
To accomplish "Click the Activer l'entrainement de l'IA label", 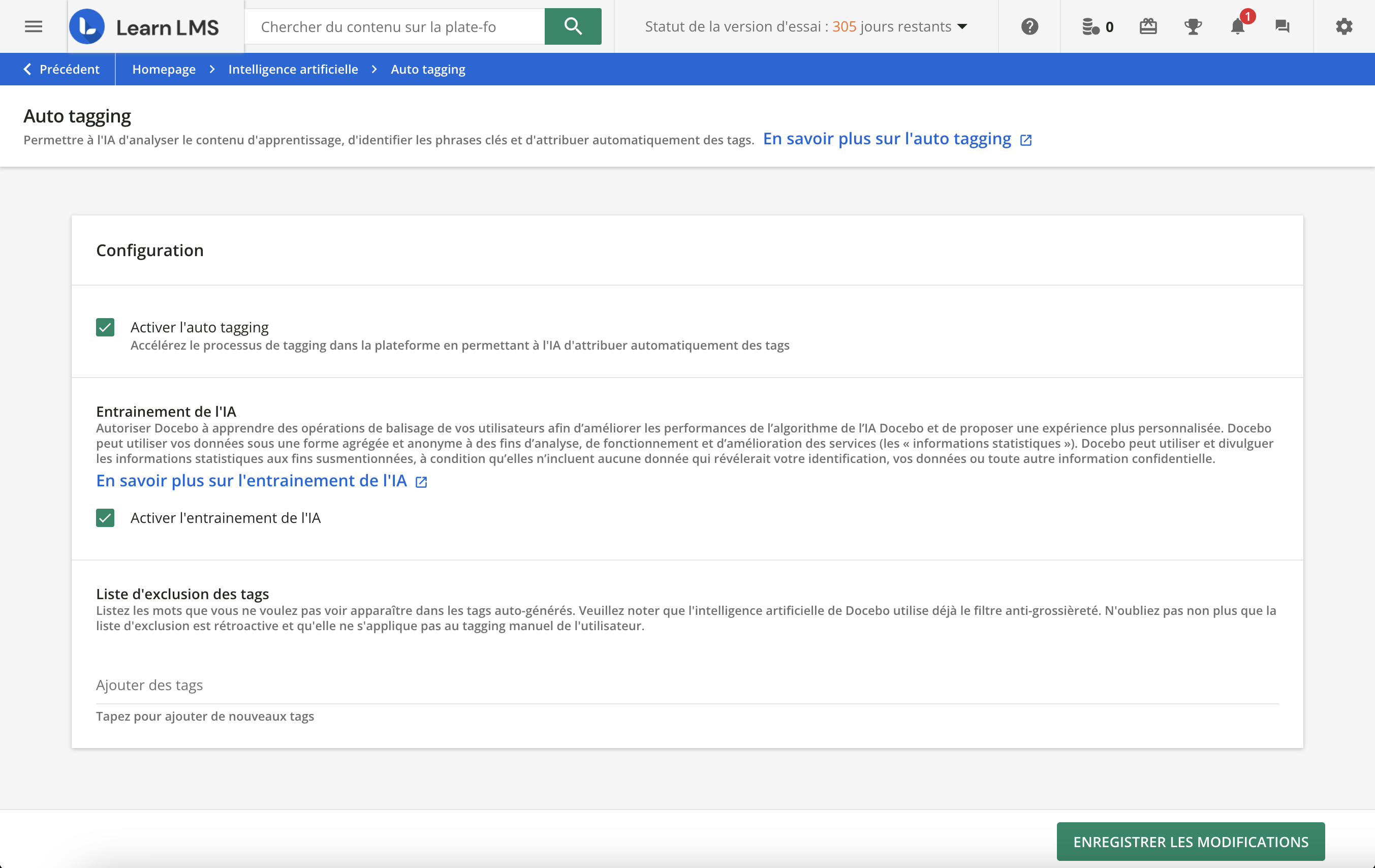I will tap(226, 518).
